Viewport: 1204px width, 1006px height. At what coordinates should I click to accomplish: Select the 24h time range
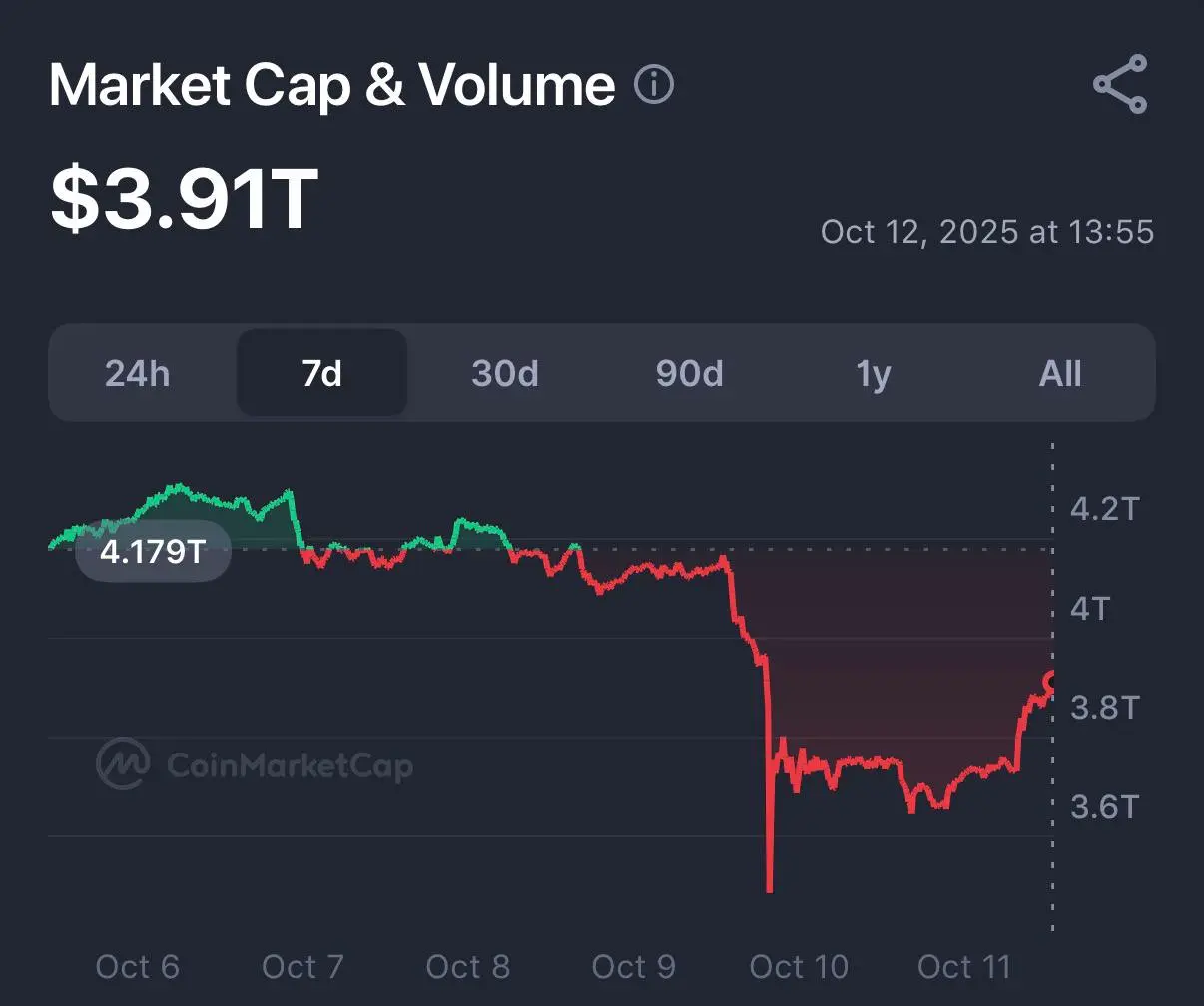(x=138, y=373)
